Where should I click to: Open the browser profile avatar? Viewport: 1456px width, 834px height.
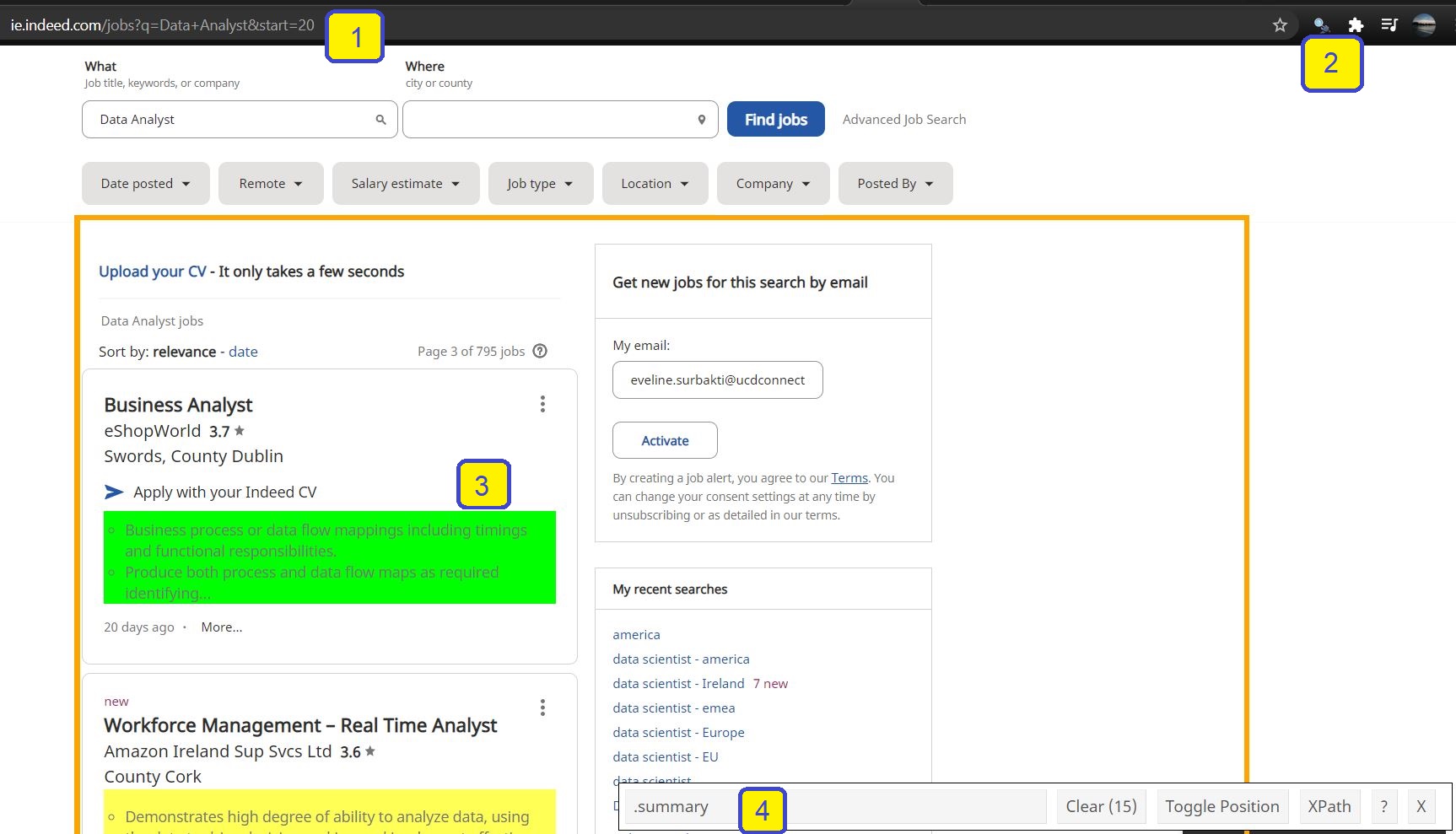coord(1425,25)
